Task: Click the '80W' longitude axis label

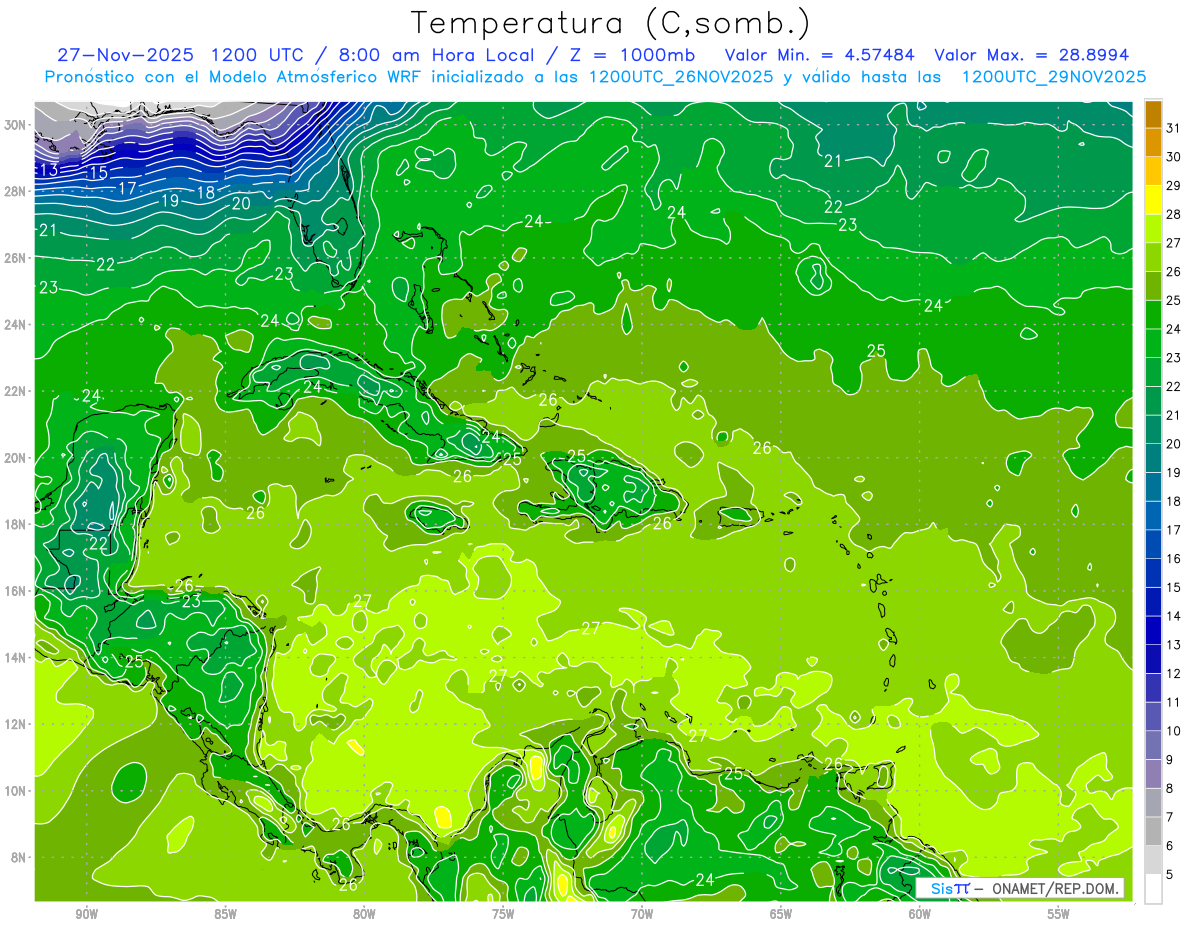Action: [364, 914]
